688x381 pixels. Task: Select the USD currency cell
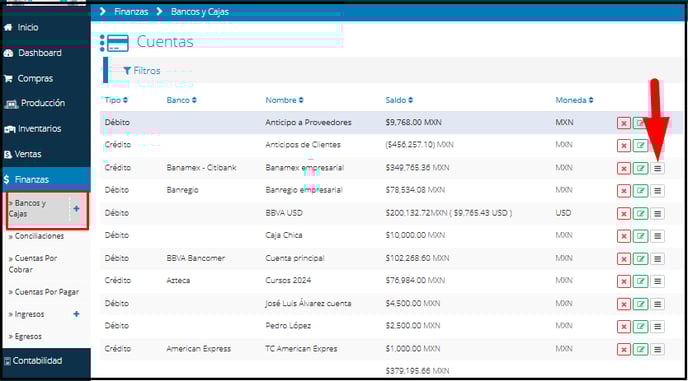(563, 213)
